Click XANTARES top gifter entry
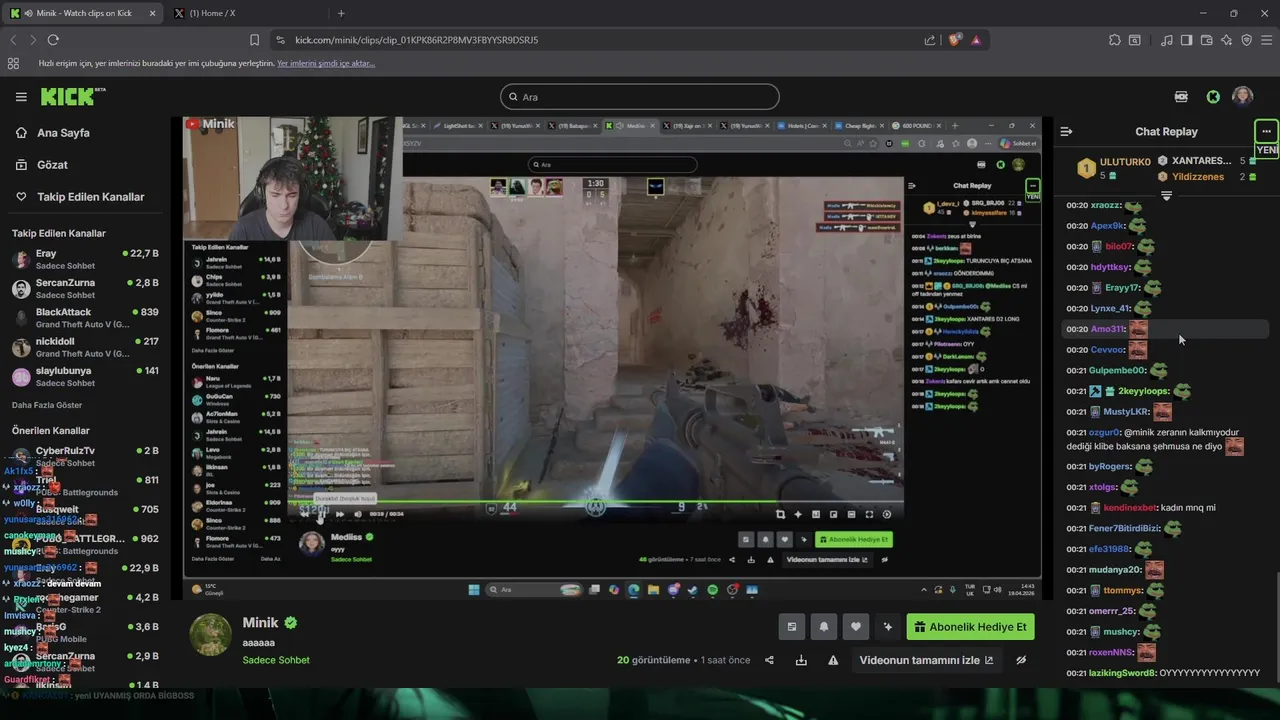This screenshot has width=1280, height=720. pyautogui.click(x=1200, y=160)
